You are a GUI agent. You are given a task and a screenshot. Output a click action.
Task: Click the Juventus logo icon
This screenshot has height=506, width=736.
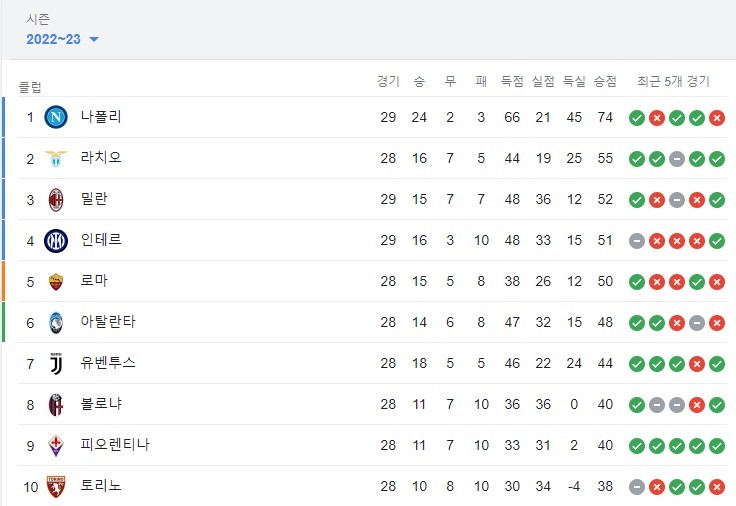click(56, 363)
